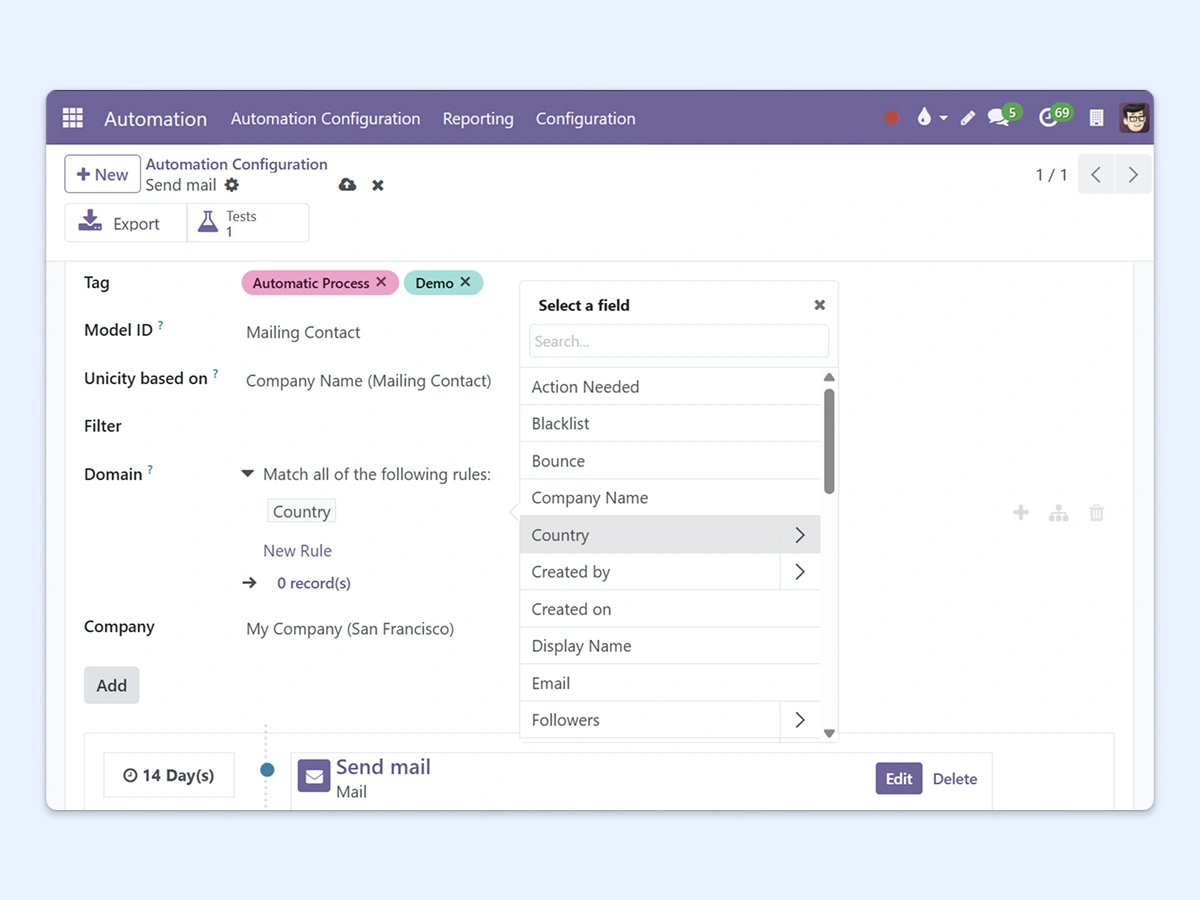This screenshot has height=900, width=1200.
Task: Click the pencil edit icon in navbar
Action: 967,118
